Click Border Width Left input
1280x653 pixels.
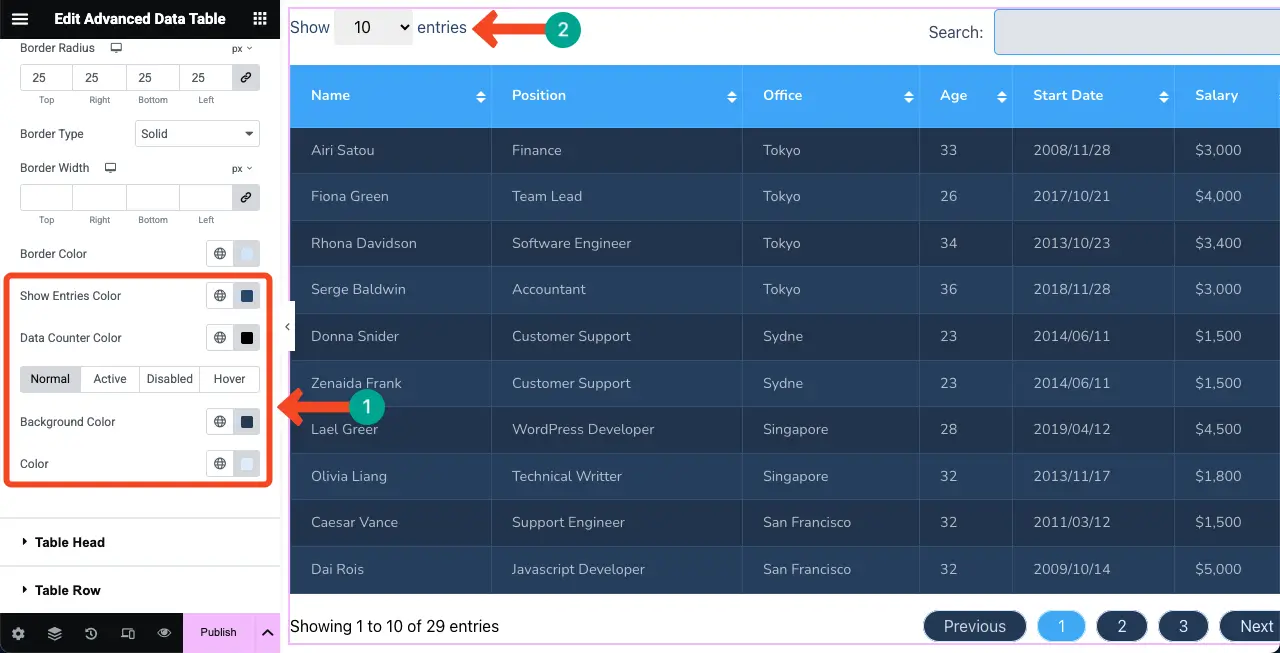click(206, 197)
